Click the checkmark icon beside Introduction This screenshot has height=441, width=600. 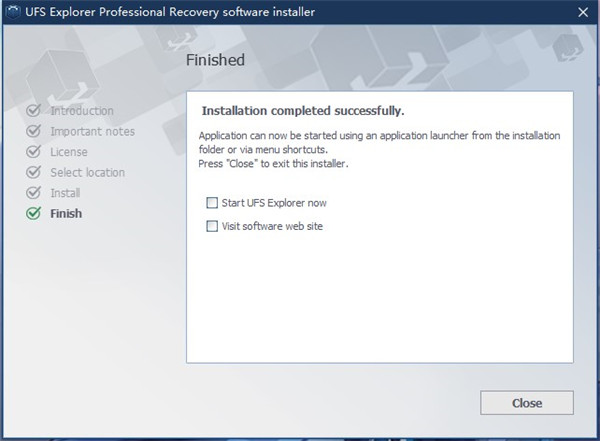[x=34, y=111]
